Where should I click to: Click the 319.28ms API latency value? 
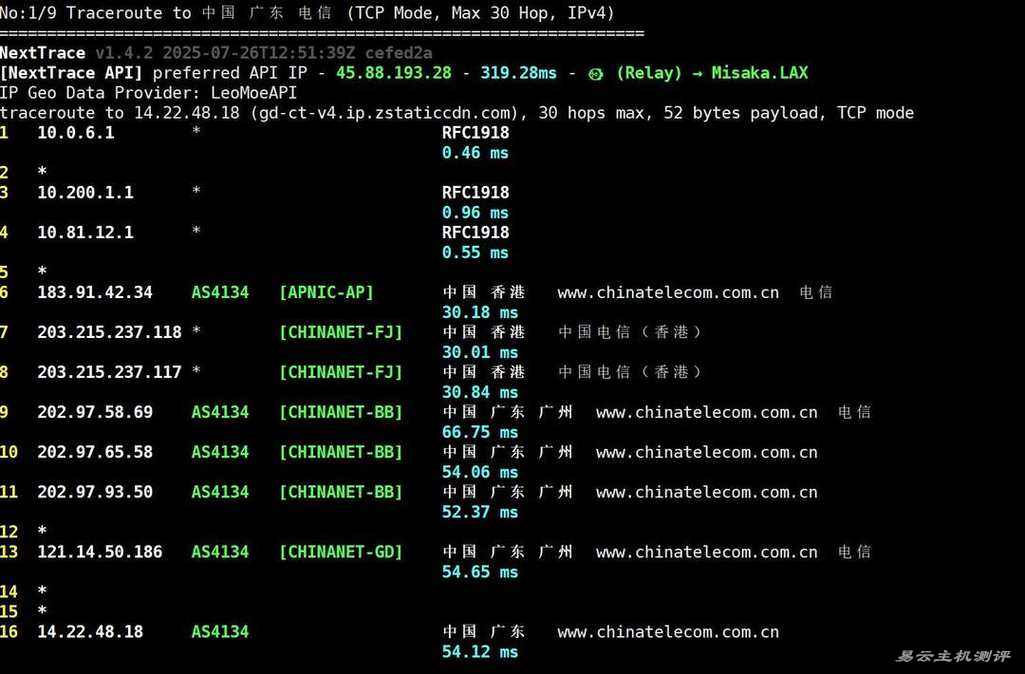(x=518, y=73)
